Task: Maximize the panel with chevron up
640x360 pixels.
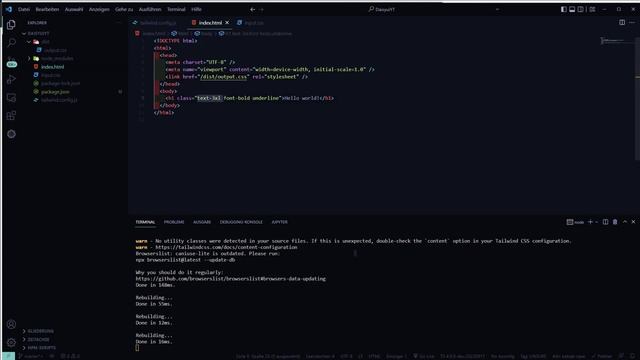Action: click(625, 222)
